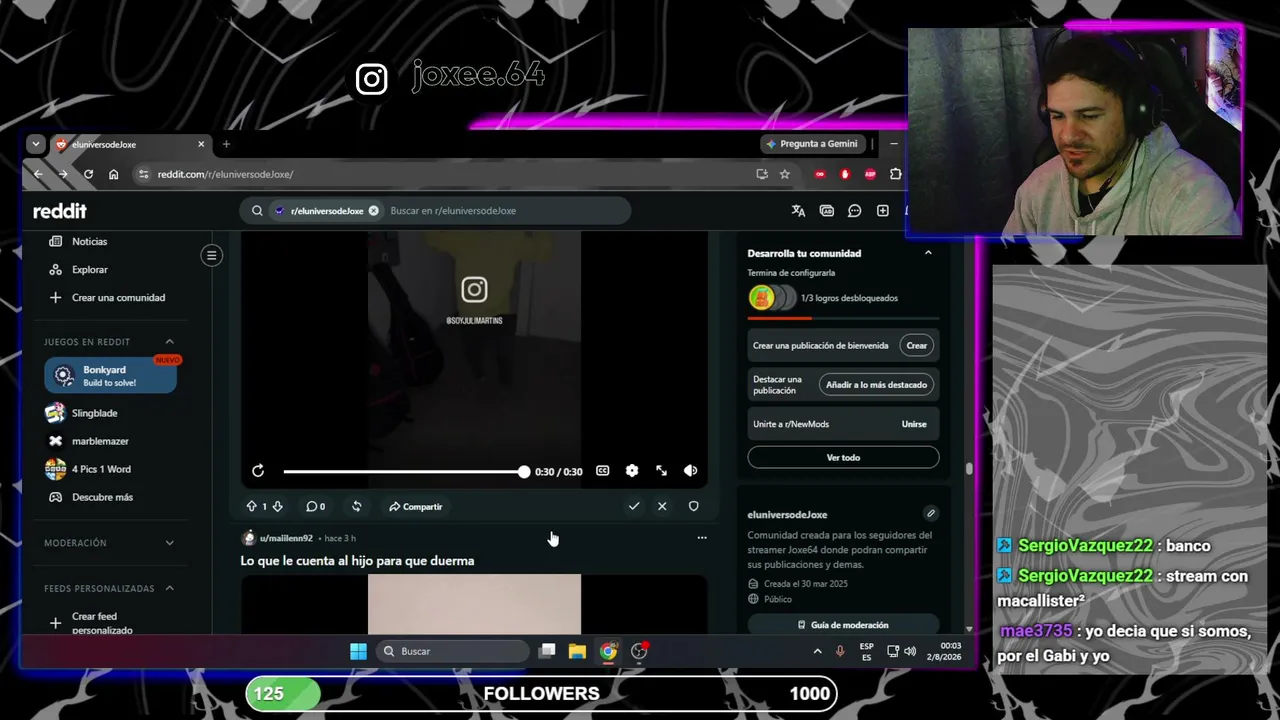Collapse the 'Juegos en Reddit' section
The image size is (1280, 720).
coord(169,342)
